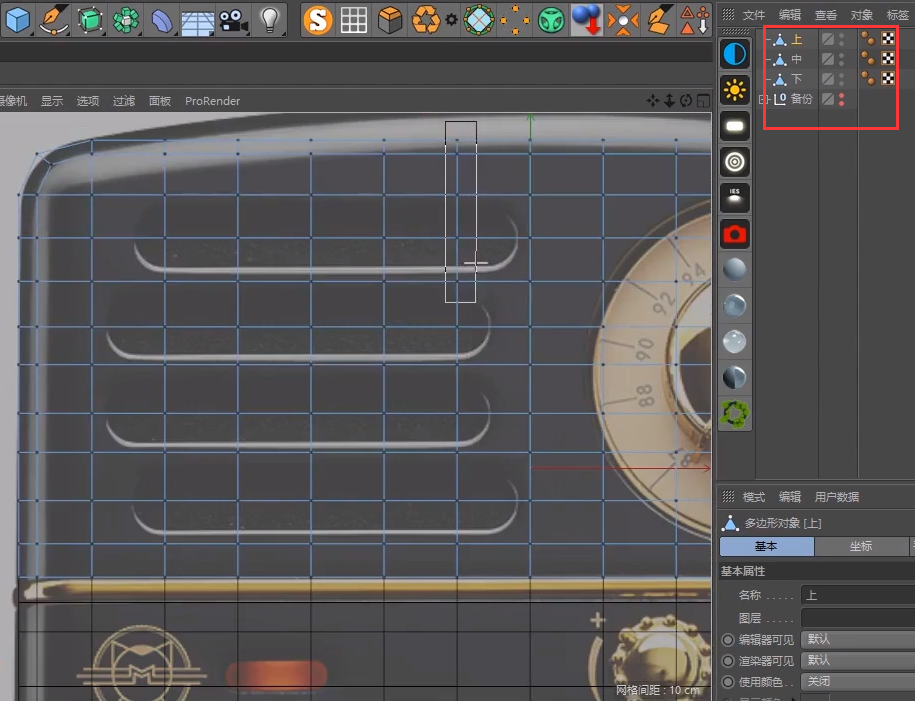Click the IES light icon
The width and height of the screenshot is (915, 701).
tap(735, 197)
